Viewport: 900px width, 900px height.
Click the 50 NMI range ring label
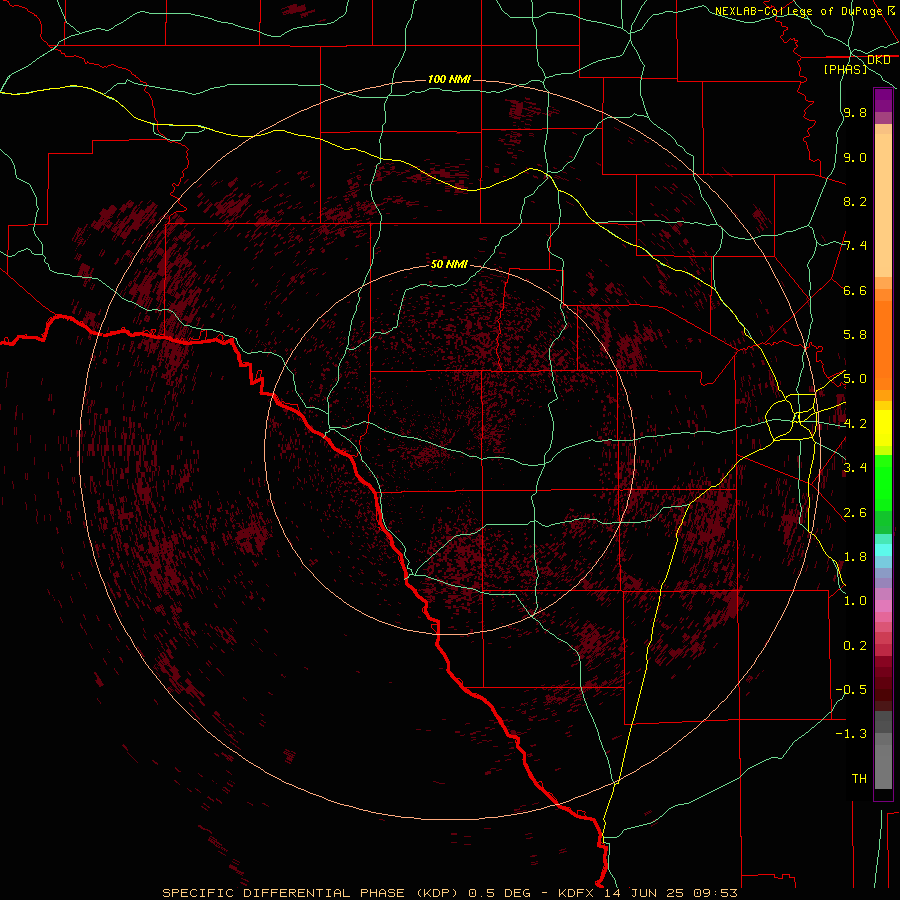tap(449, 264)
